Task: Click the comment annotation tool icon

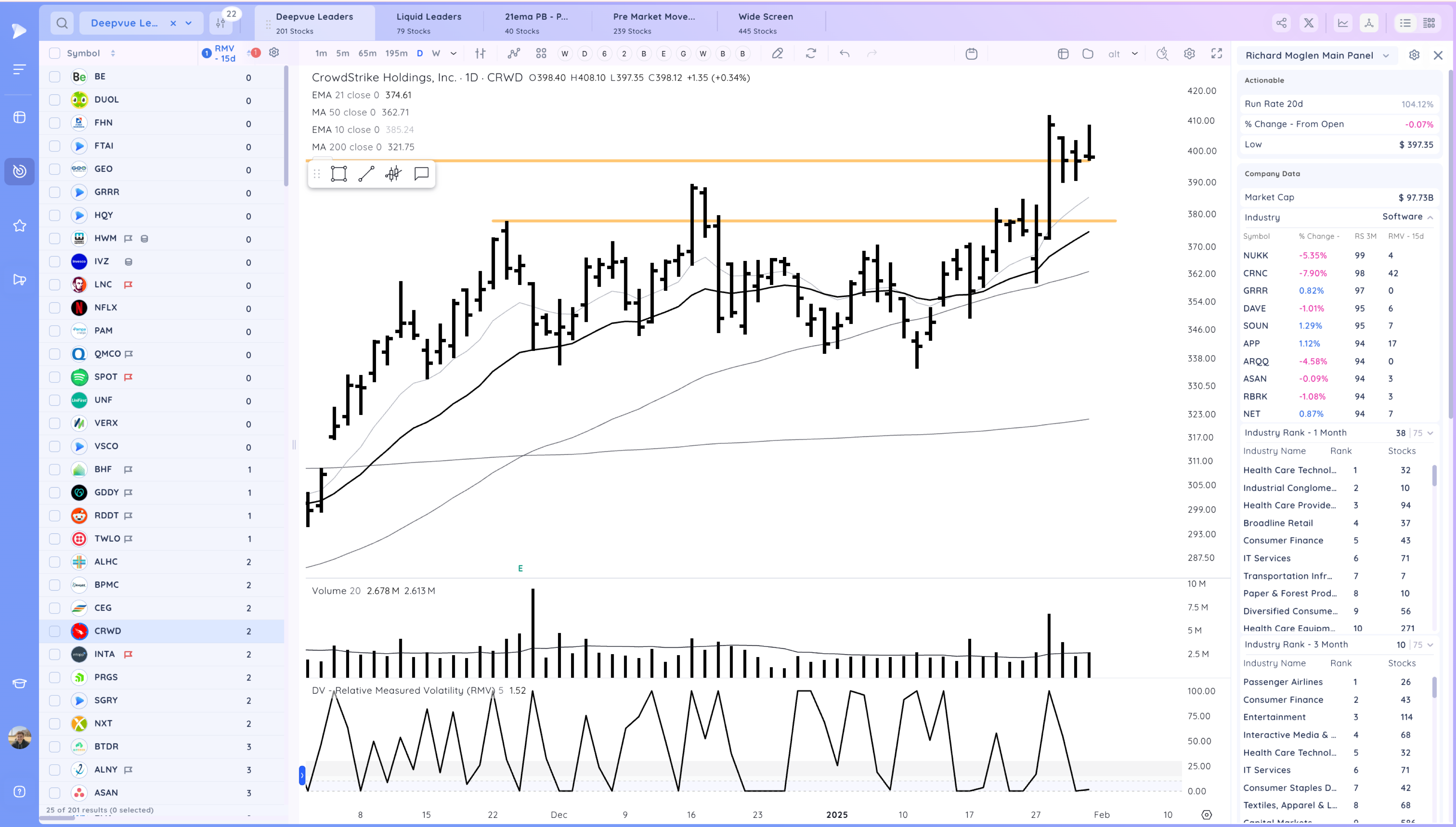Action: pyautogui.click(x=422, y=174)
